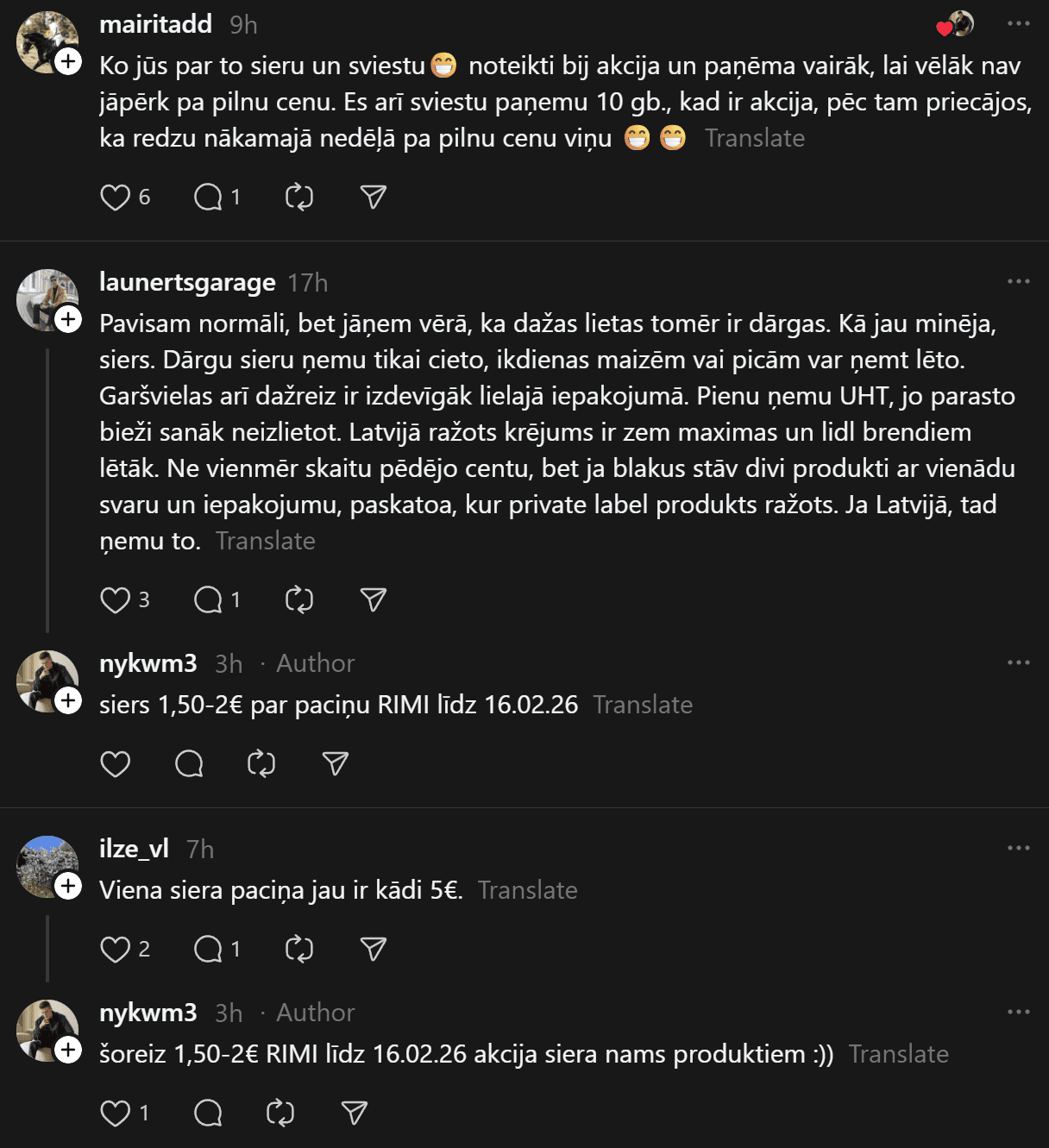Image resolution: width=1049 pixels, height=1148 pixels.
Task: Follow mairitadd using plus badge on avatar
Action: tap(68, 61)
